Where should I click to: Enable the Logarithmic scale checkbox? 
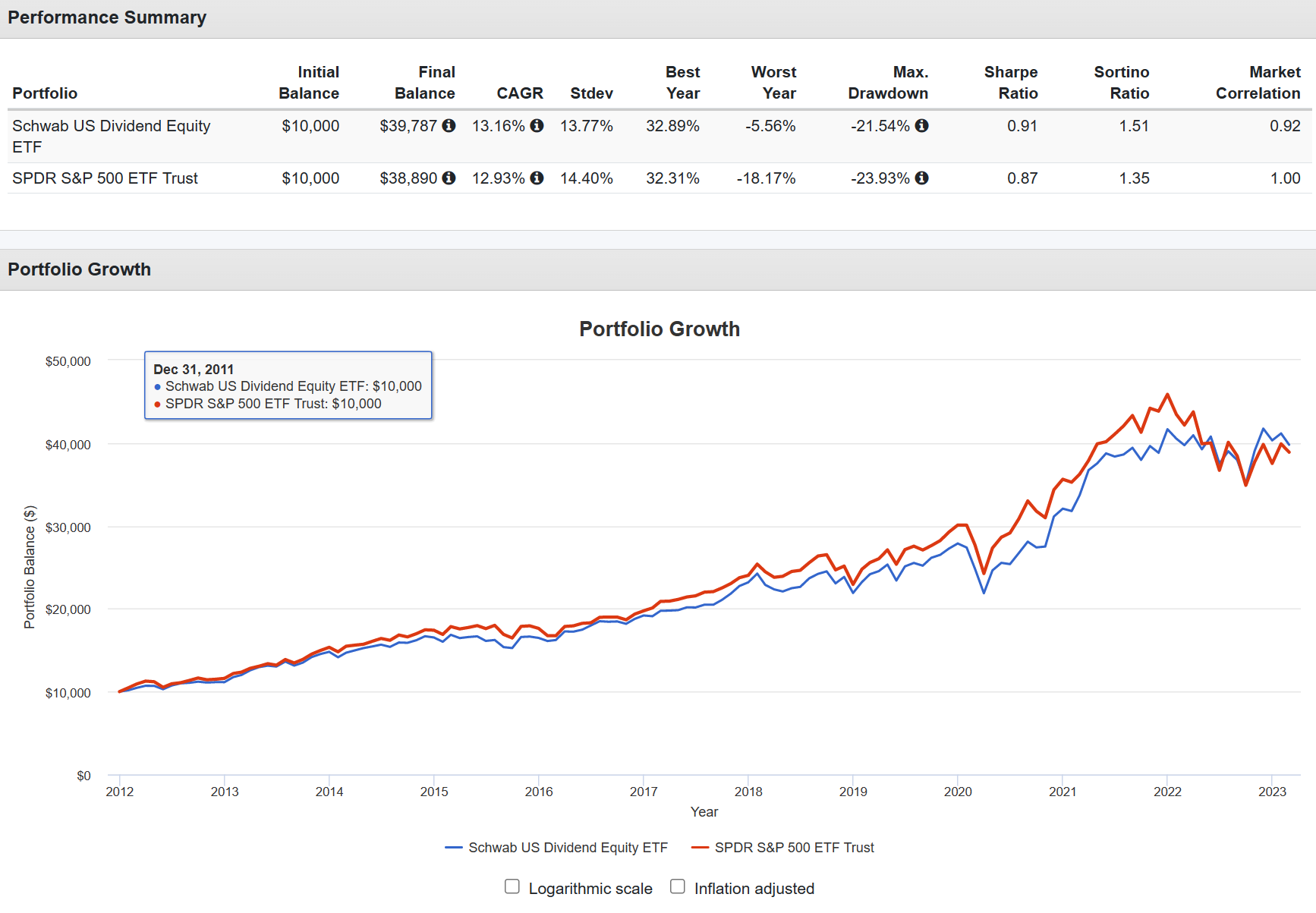pos(512,886)
